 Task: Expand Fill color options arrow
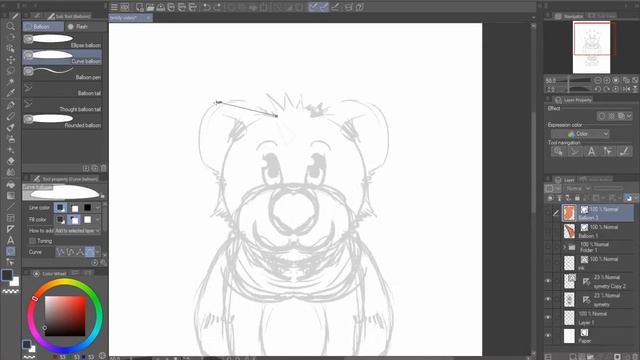(98, 220)
